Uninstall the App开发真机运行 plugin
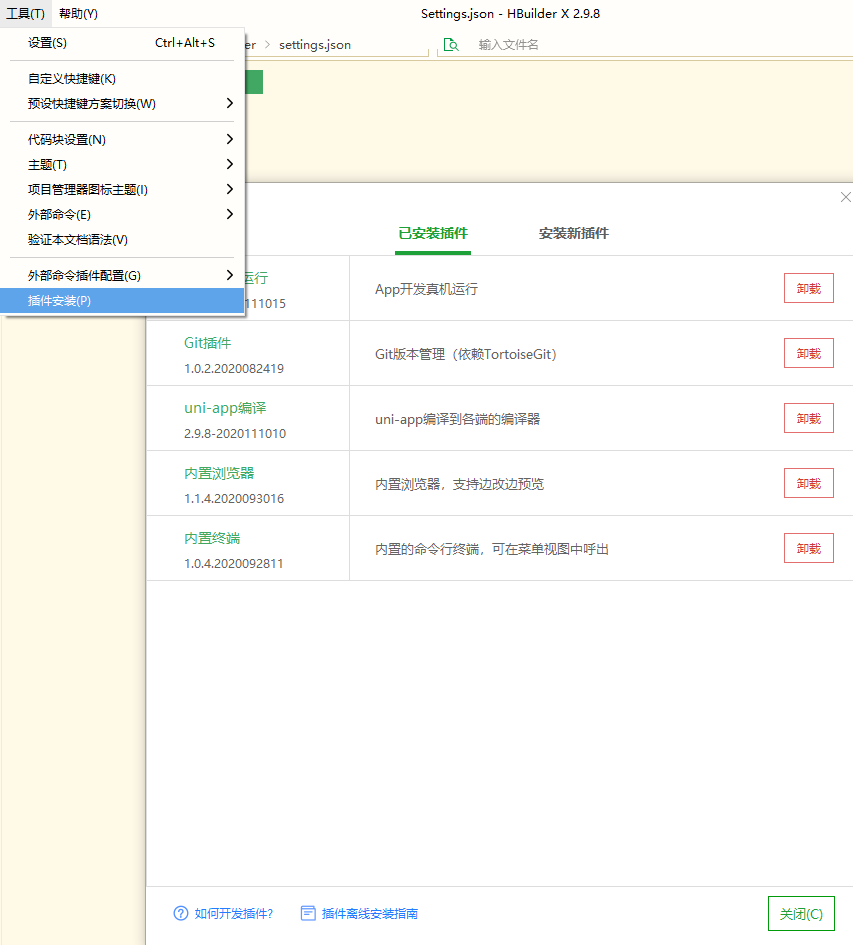 808,288
